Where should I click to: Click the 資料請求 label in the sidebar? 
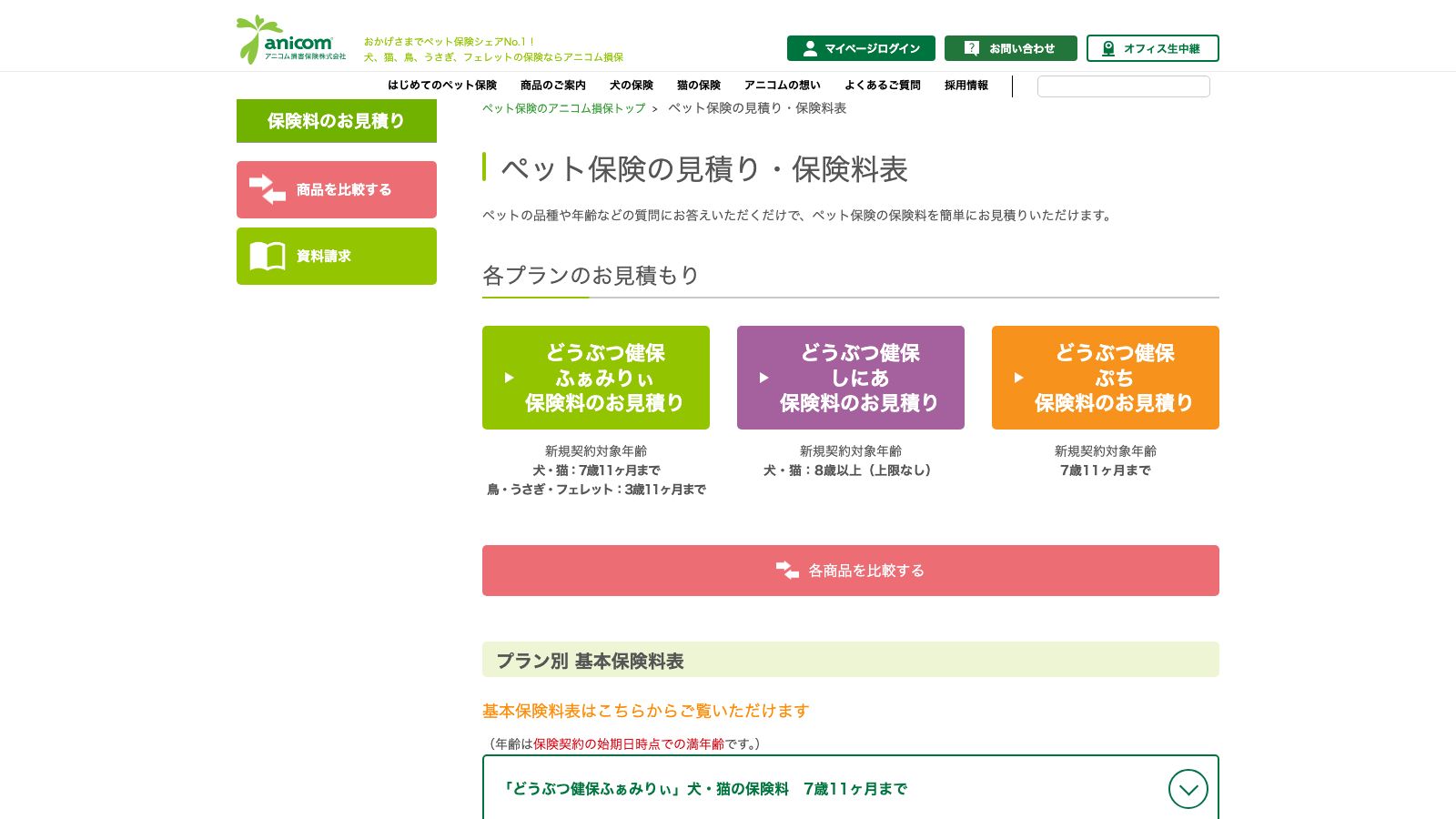coord(324,256)
